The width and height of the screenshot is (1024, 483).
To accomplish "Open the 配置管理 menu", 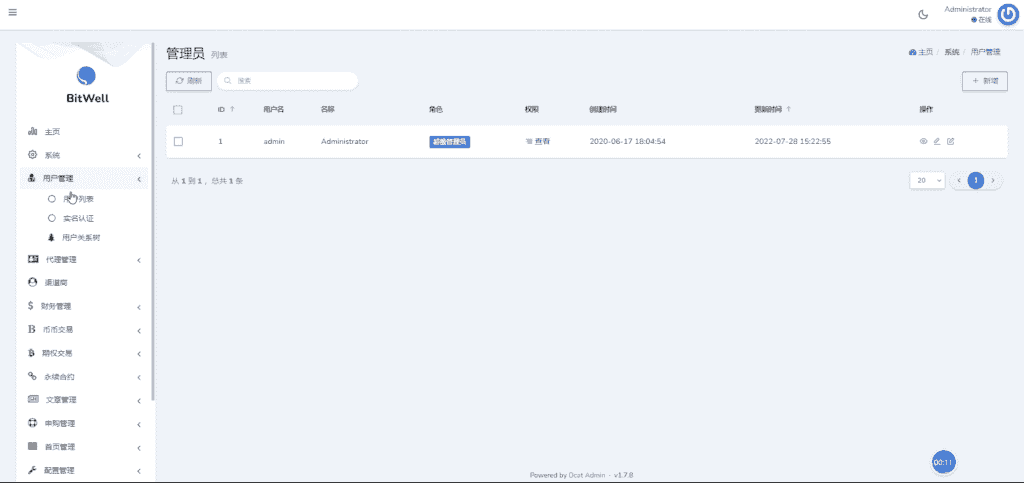I will (x=84, y=471).
